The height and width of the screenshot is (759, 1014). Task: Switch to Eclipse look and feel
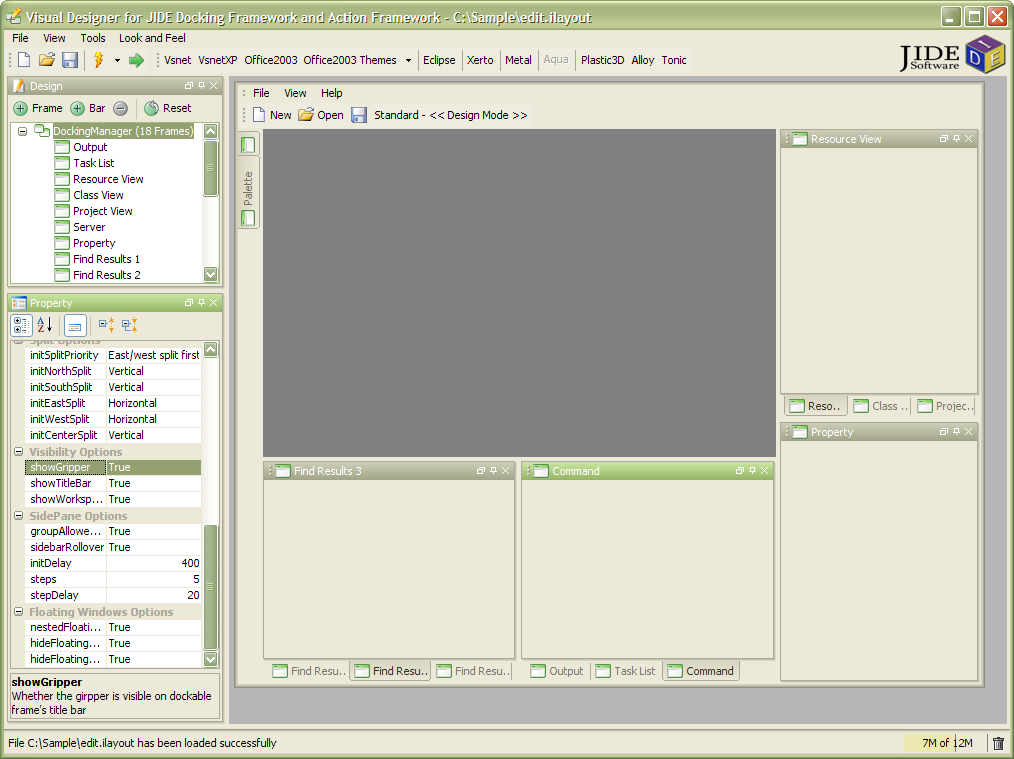(x=439, y=60)
